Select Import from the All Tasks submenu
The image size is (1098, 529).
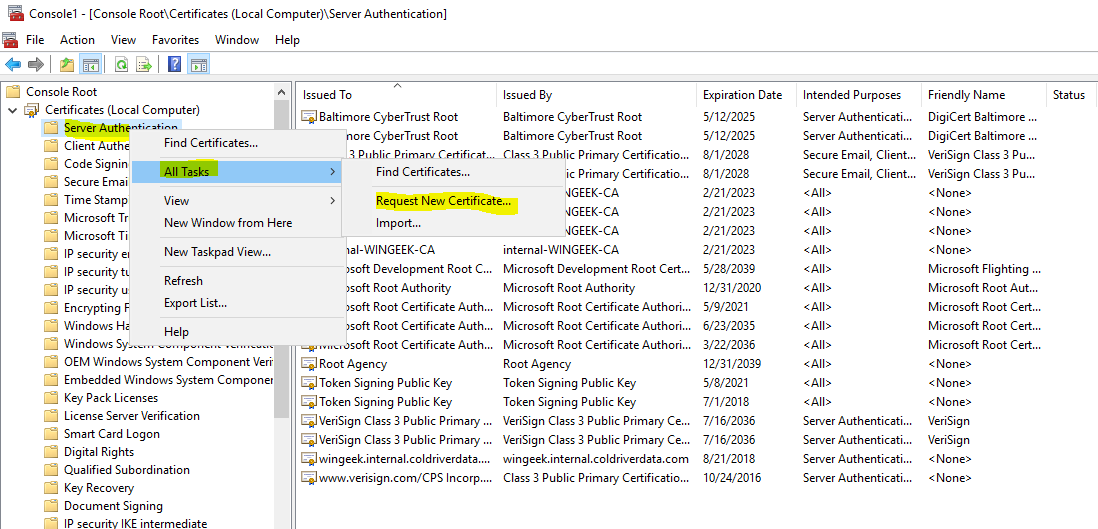click(398, 223)
